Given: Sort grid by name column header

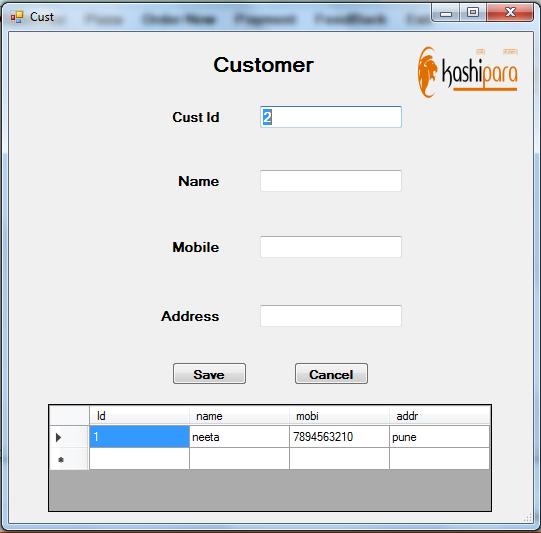Looking at the screenshot, I should coord(239,416).
